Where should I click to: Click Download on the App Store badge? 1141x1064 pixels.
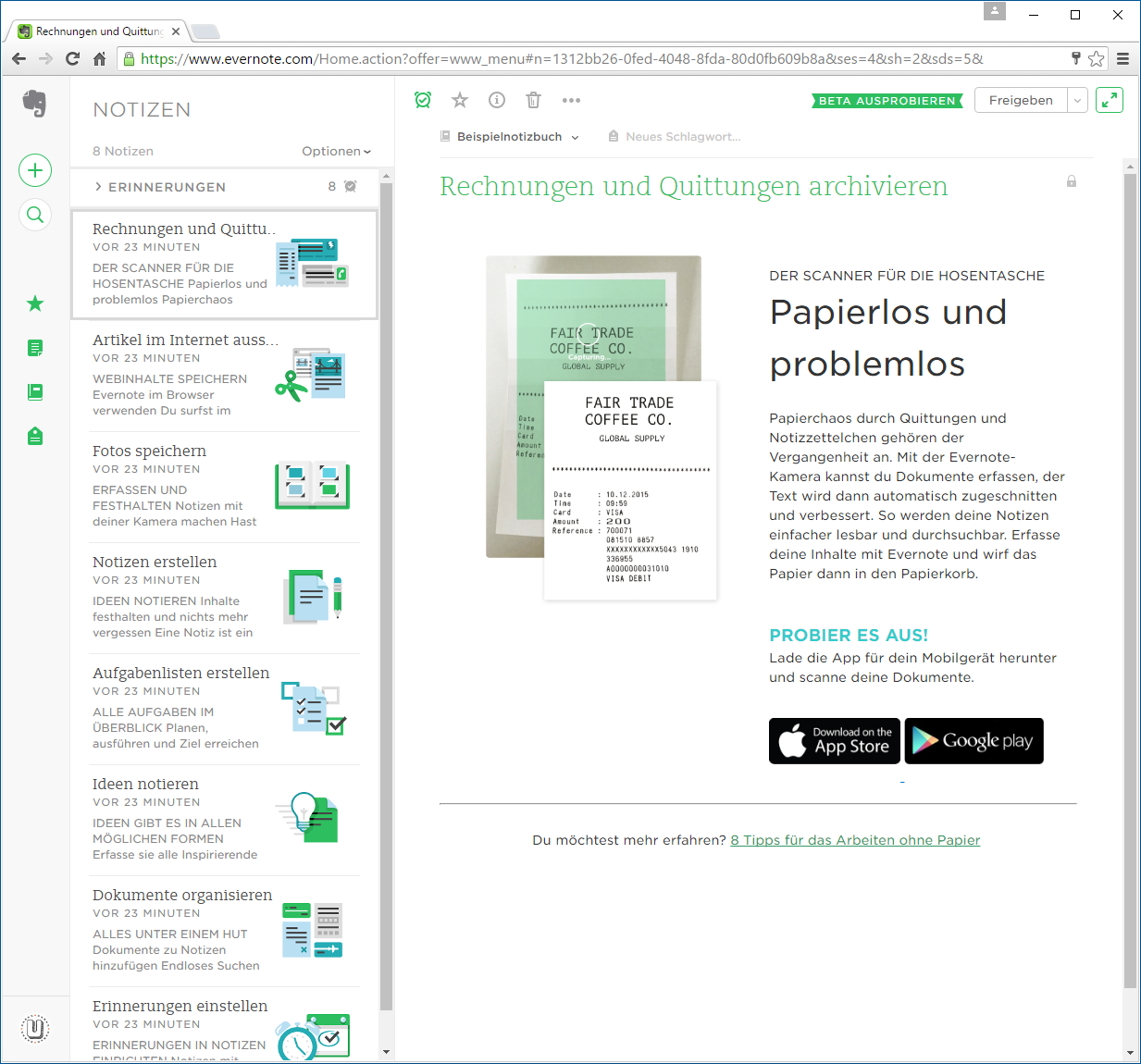(836, 741)
